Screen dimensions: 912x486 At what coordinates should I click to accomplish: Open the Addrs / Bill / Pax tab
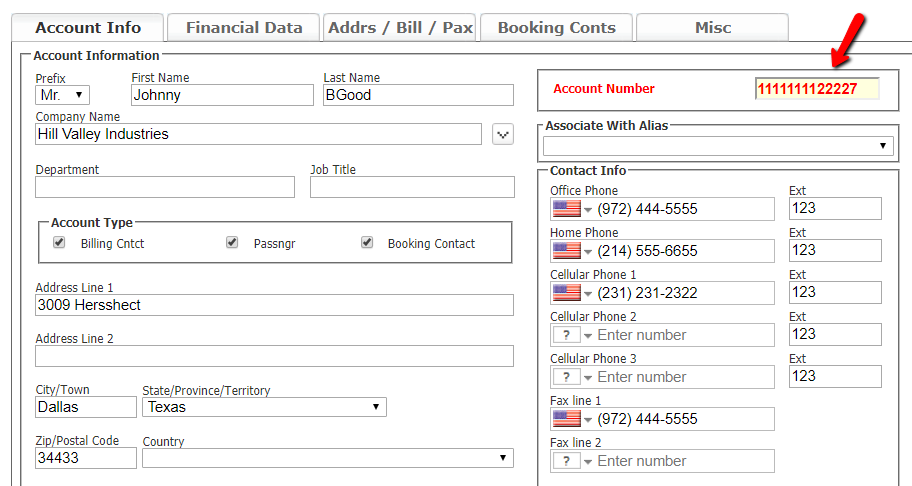[400, 28]
